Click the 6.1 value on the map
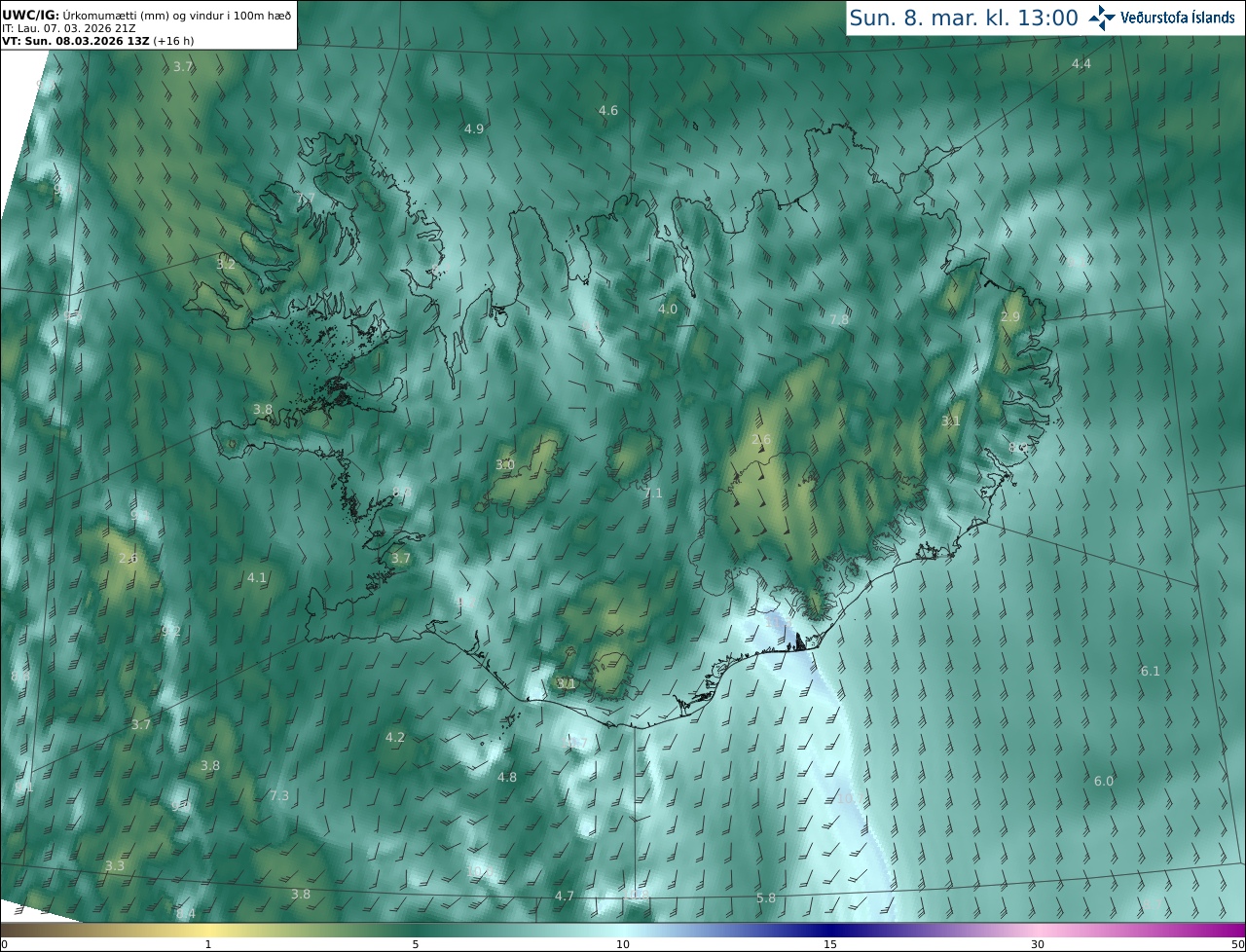 [x=1151, y=671]
